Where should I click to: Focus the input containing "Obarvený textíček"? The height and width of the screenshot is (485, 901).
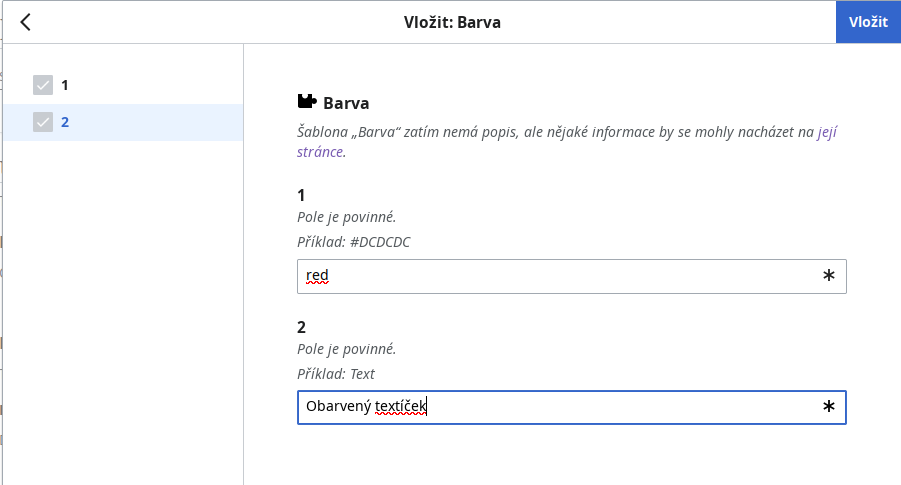pos(571,407)
